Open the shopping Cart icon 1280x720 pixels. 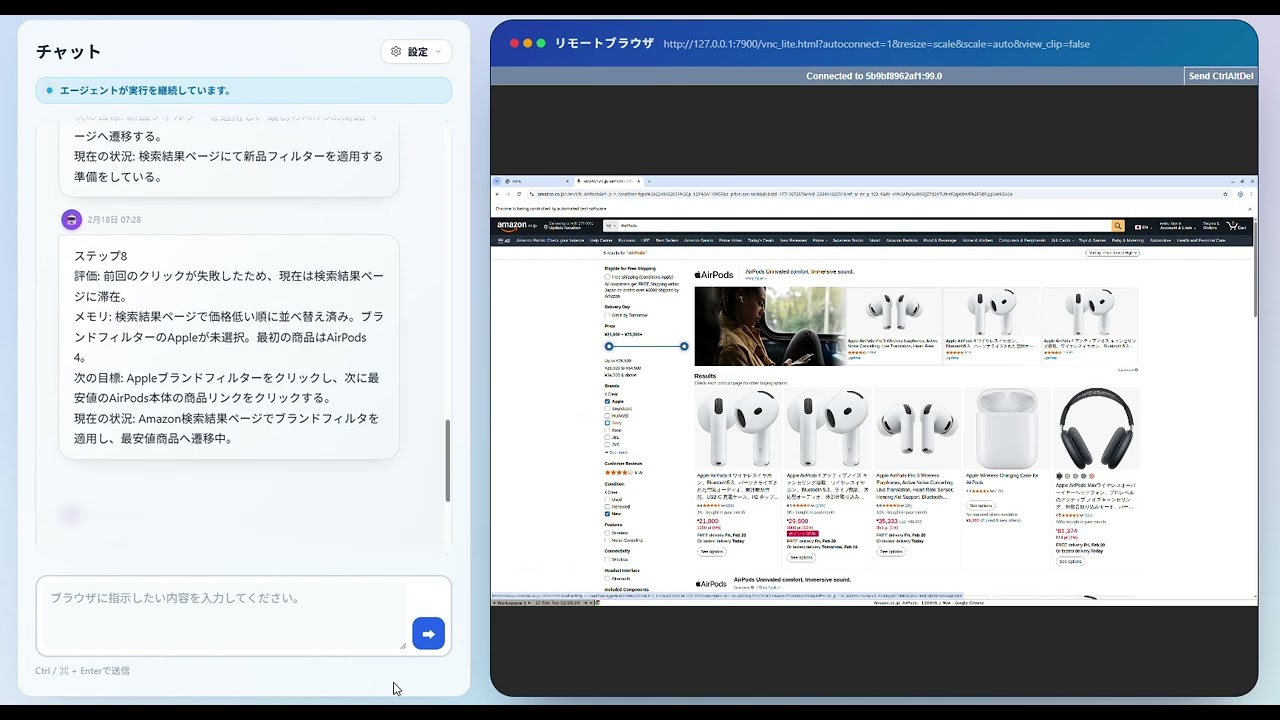coord(1238,226)
